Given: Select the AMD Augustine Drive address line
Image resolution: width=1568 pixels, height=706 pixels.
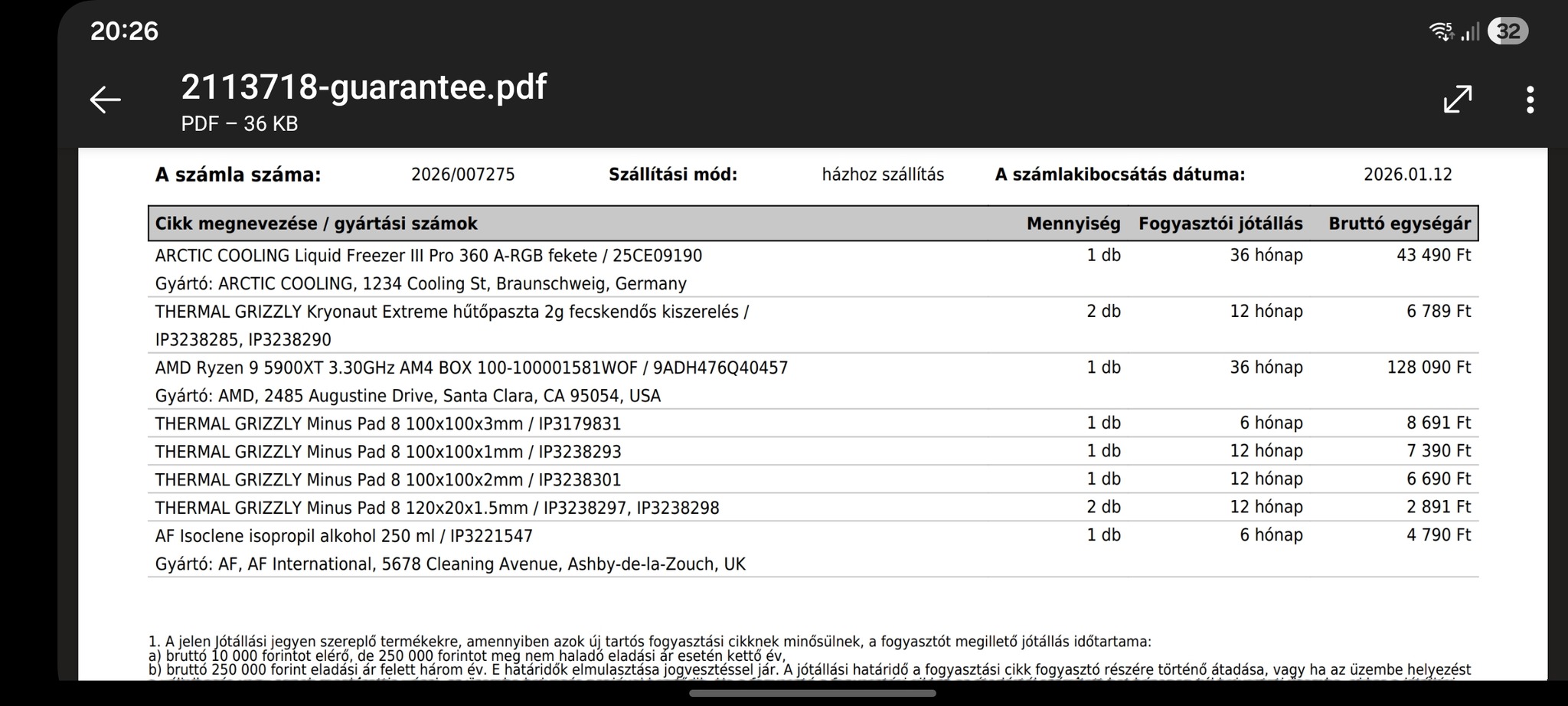Looking at the screenshot, I should pyautogui.click(x=407, y=396).
